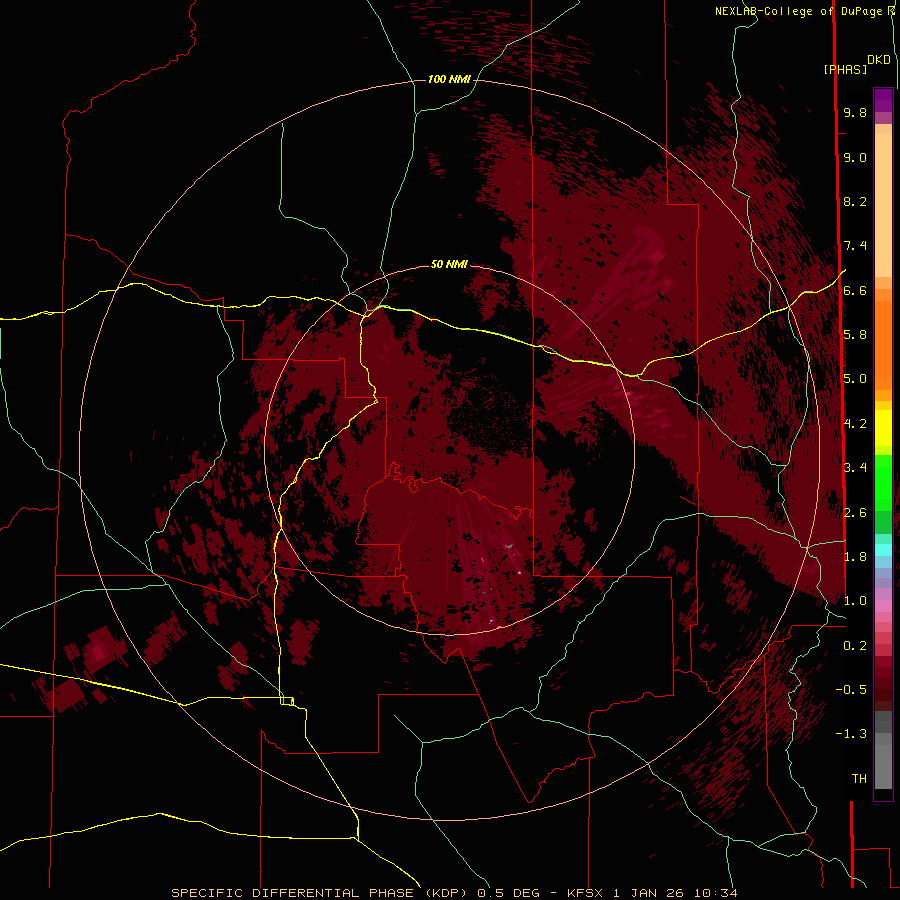Image resolution: width=900 pixels, height=900 pixels.
Task: Click the 4.2 value on the color scale
Action: 855,424
